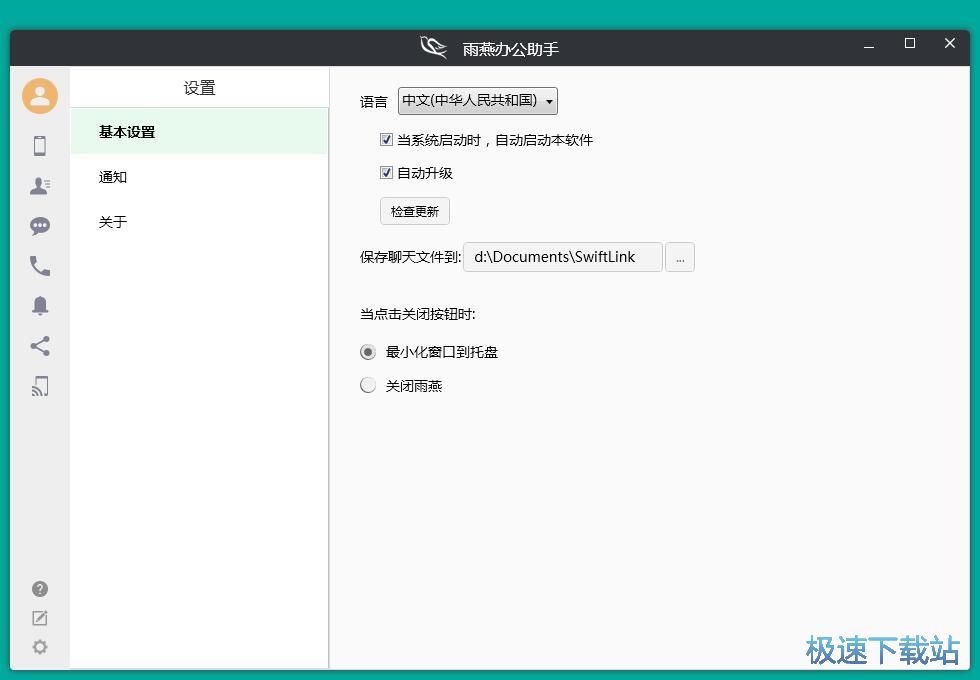Select the 最小化窗口到托盘 radio option
980x680 pixels.
(368, 352)
